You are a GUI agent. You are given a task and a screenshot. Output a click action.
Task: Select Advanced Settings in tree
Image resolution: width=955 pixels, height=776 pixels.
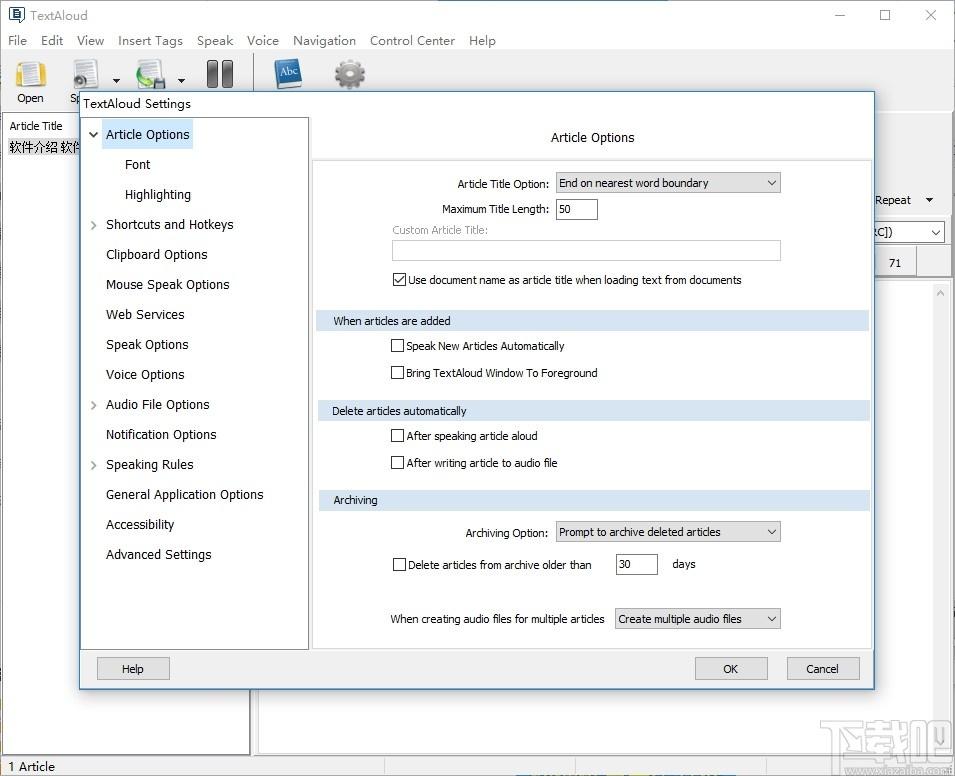tap(158, 554)
